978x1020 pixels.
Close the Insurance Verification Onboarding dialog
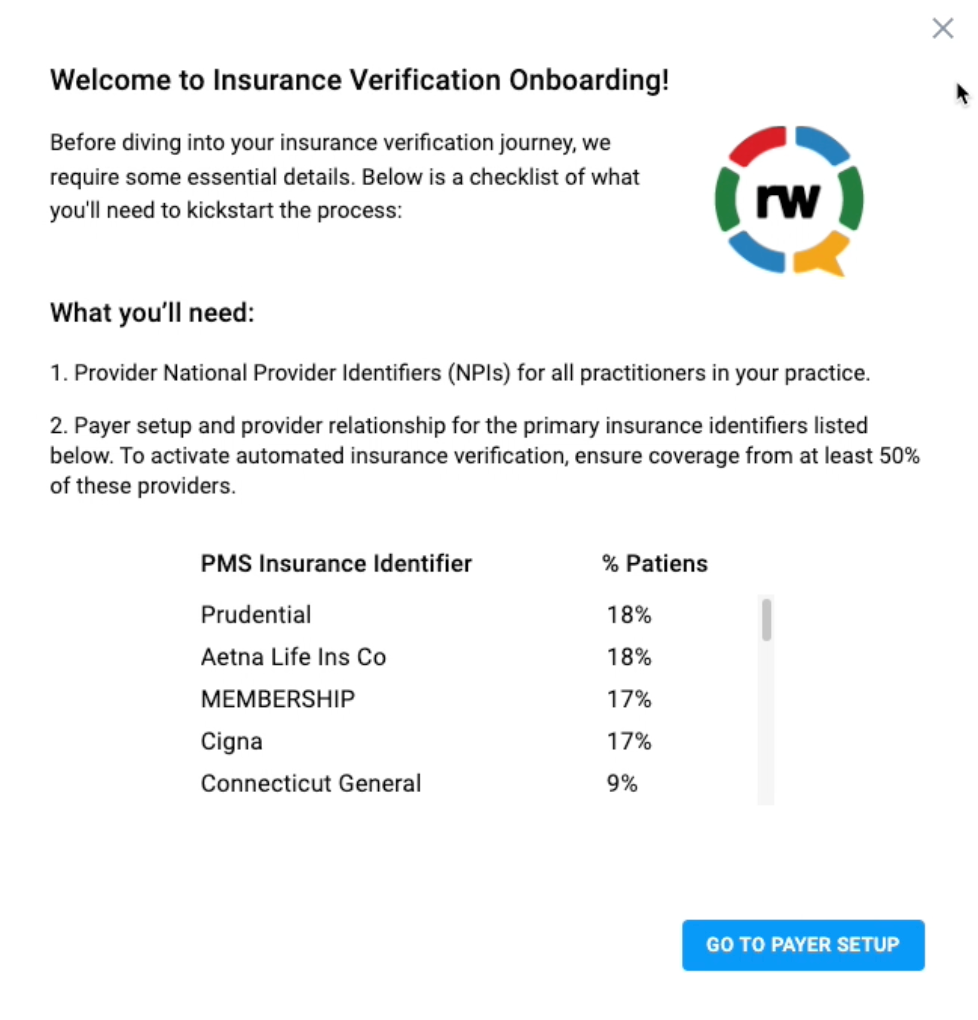942,29
